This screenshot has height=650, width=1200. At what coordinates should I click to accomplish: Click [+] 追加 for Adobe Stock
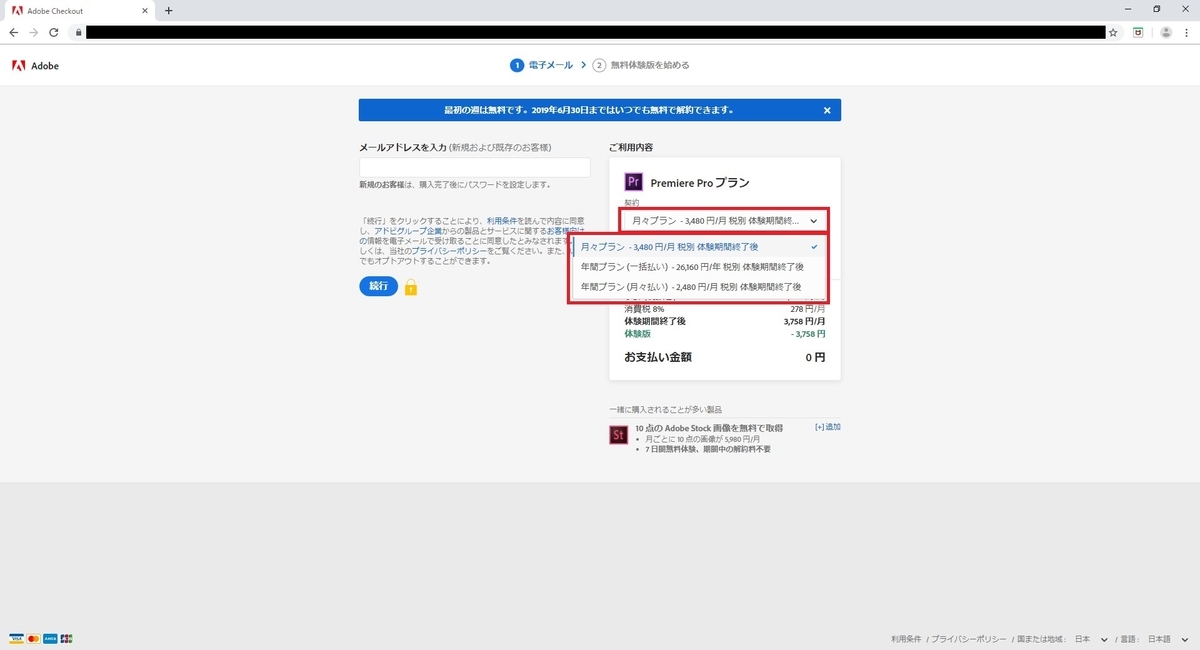828,427
